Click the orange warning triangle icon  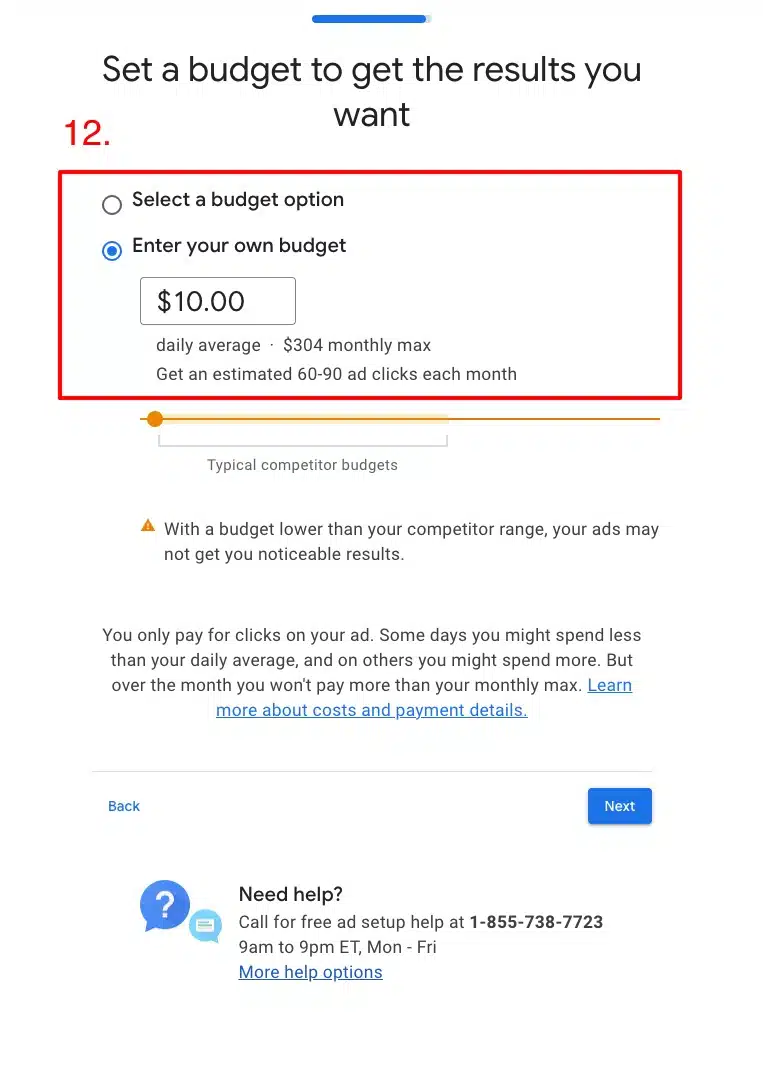(148, 526)
